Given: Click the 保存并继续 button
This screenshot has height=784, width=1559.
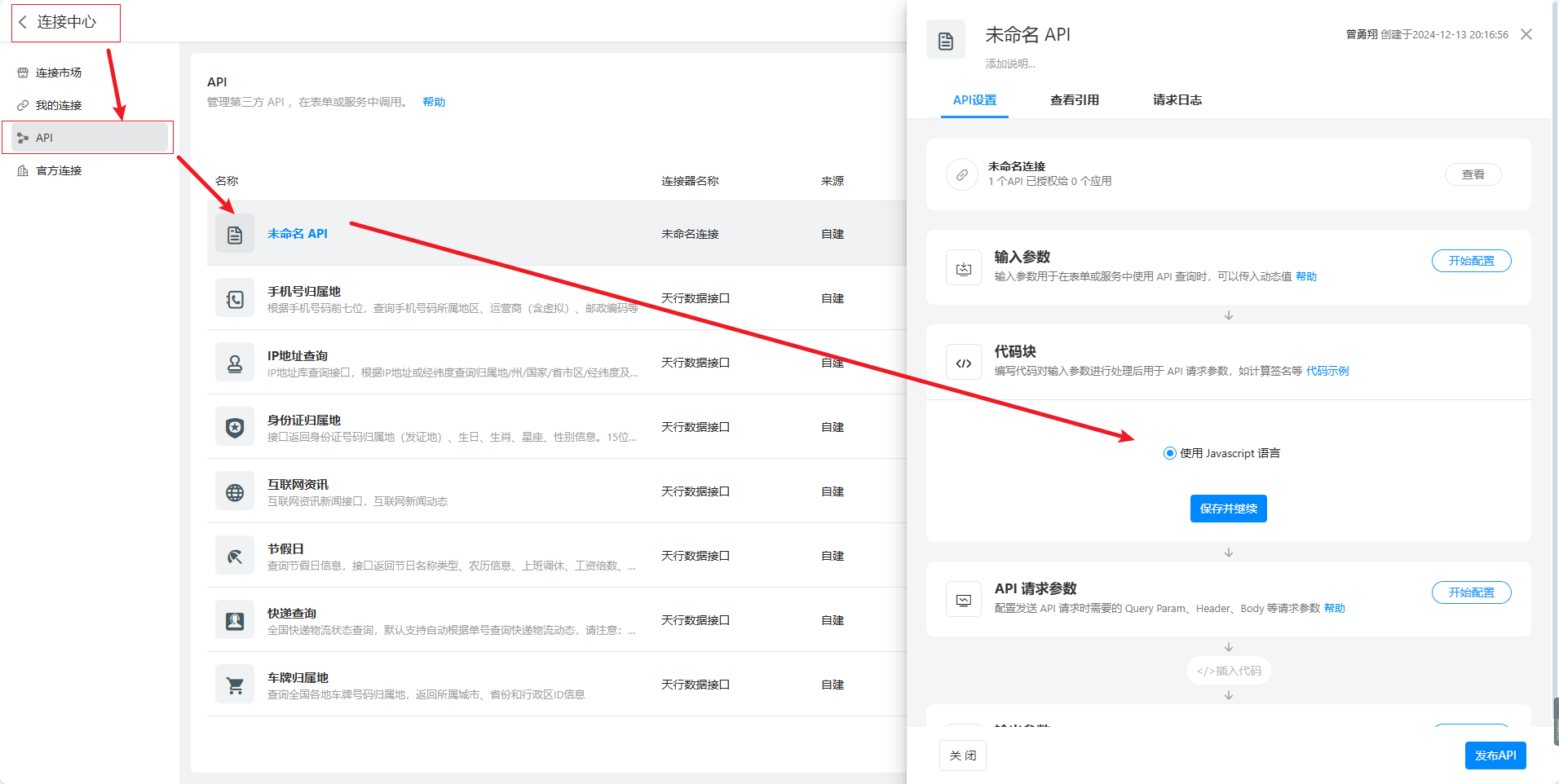Looking at the screenshot, I should click(x=1228, y=509).
